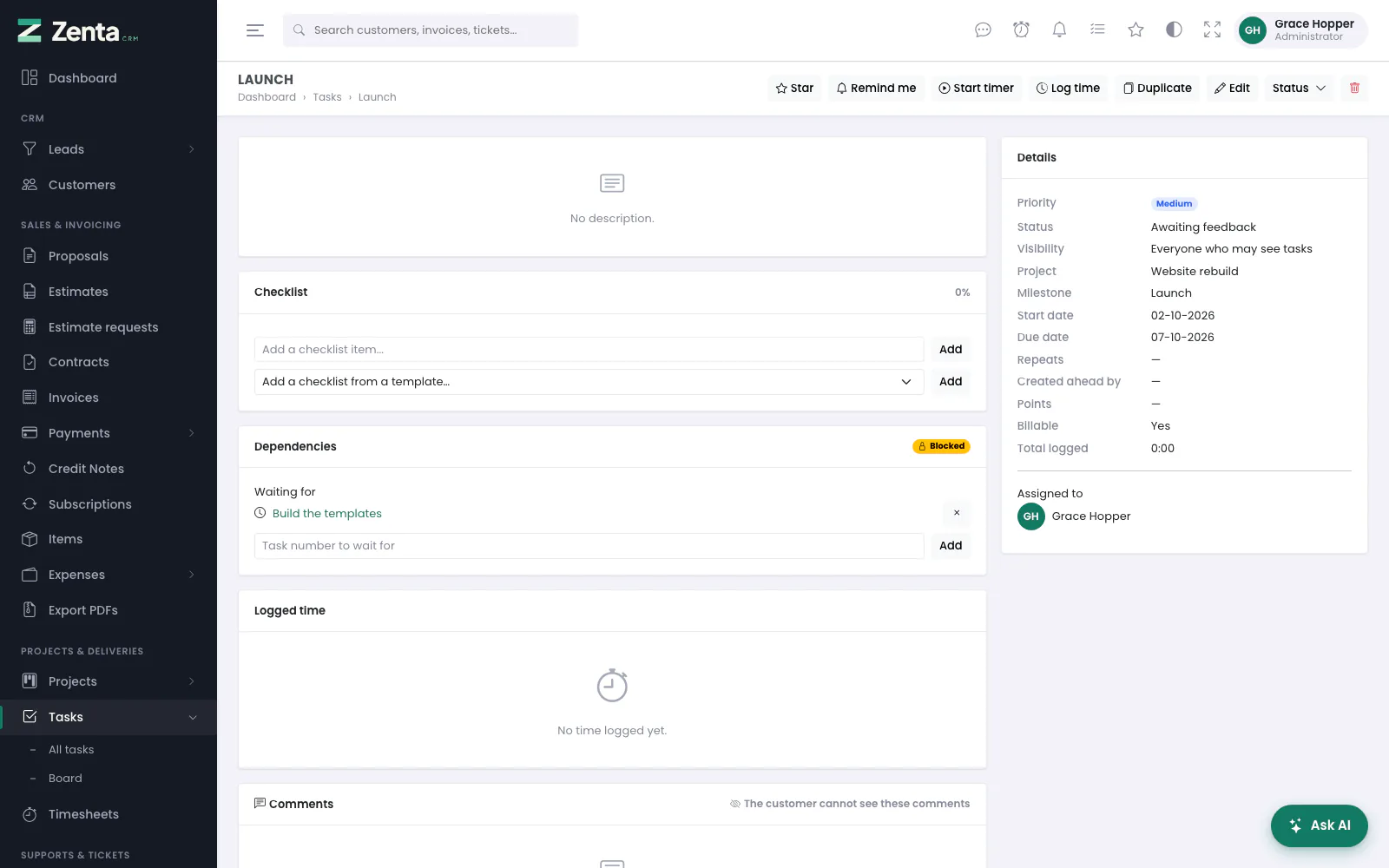Remove the Build the templates dependency
Viewport: 1389px width, 868px height.
957,513
